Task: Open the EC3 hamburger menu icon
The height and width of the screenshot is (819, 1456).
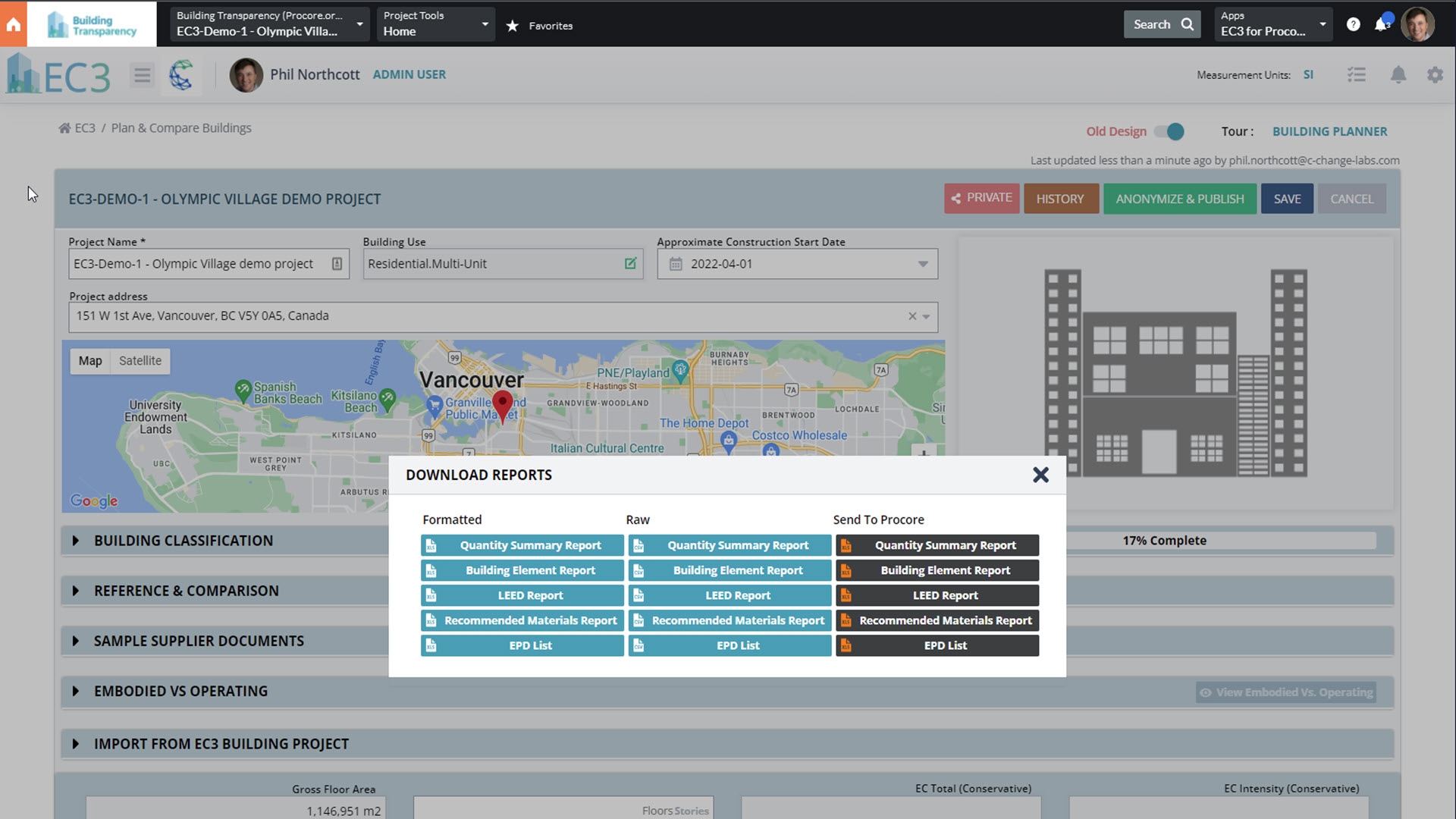Action: point(142,75)
